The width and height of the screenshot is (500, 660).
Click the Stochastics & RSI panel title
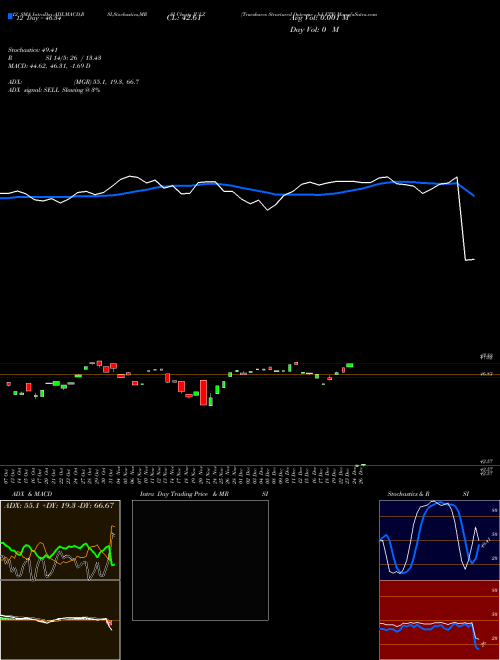pos(428,494)
